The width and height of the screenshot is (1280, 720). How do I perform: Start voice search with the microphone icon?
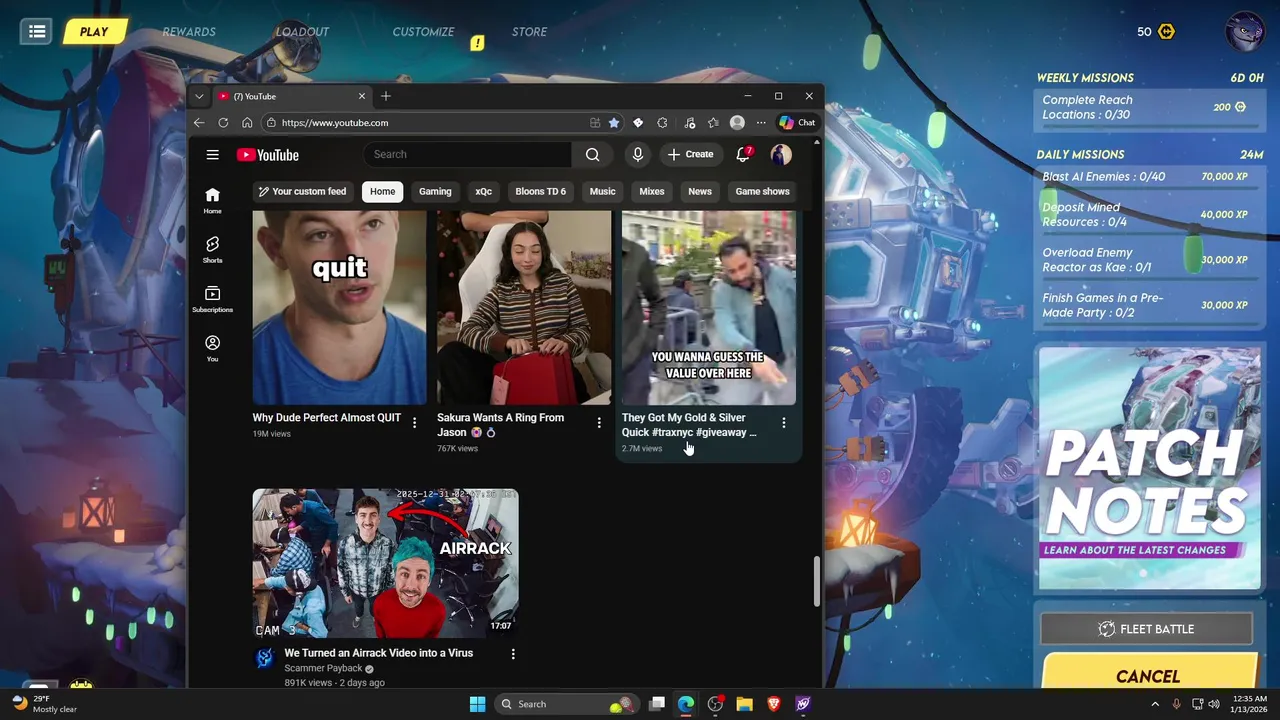pos(637,154)
